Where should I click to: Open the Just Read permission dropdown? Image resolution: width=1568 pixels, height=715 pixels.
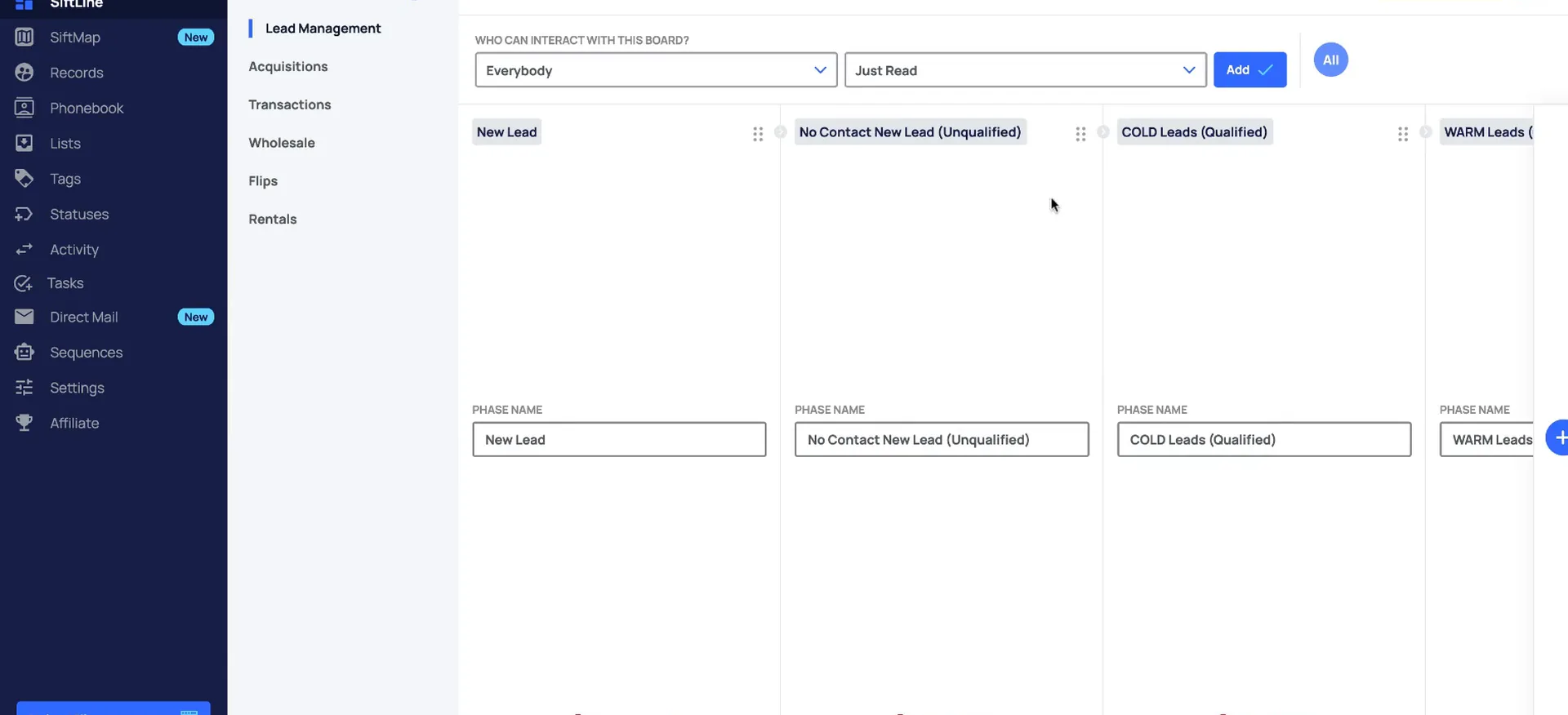tap(1025, 70)
